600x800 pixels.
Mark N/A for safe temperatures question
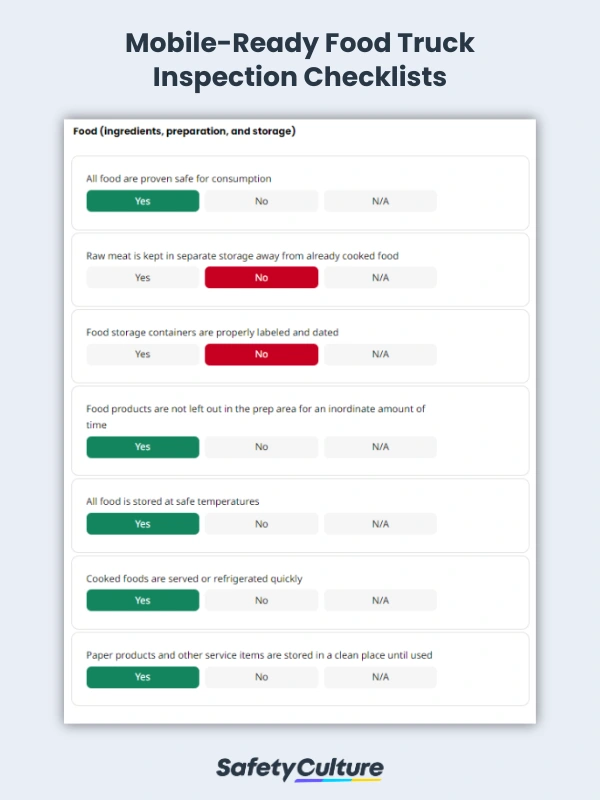tap(380, 524)
